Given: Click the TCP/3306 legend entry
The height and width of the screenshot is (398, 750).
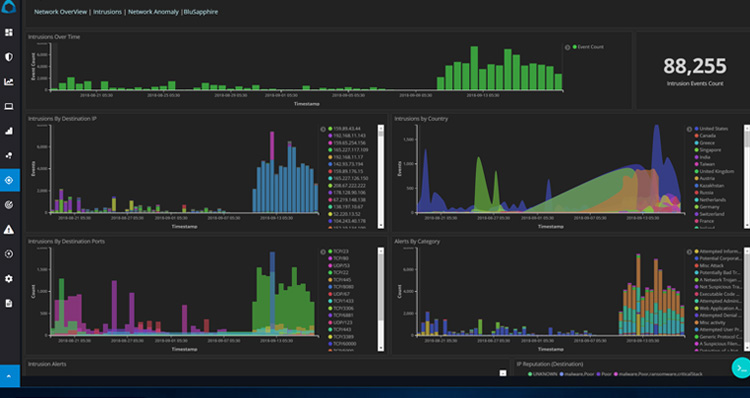Looking at the screenshot, I should tap(341, 309).
